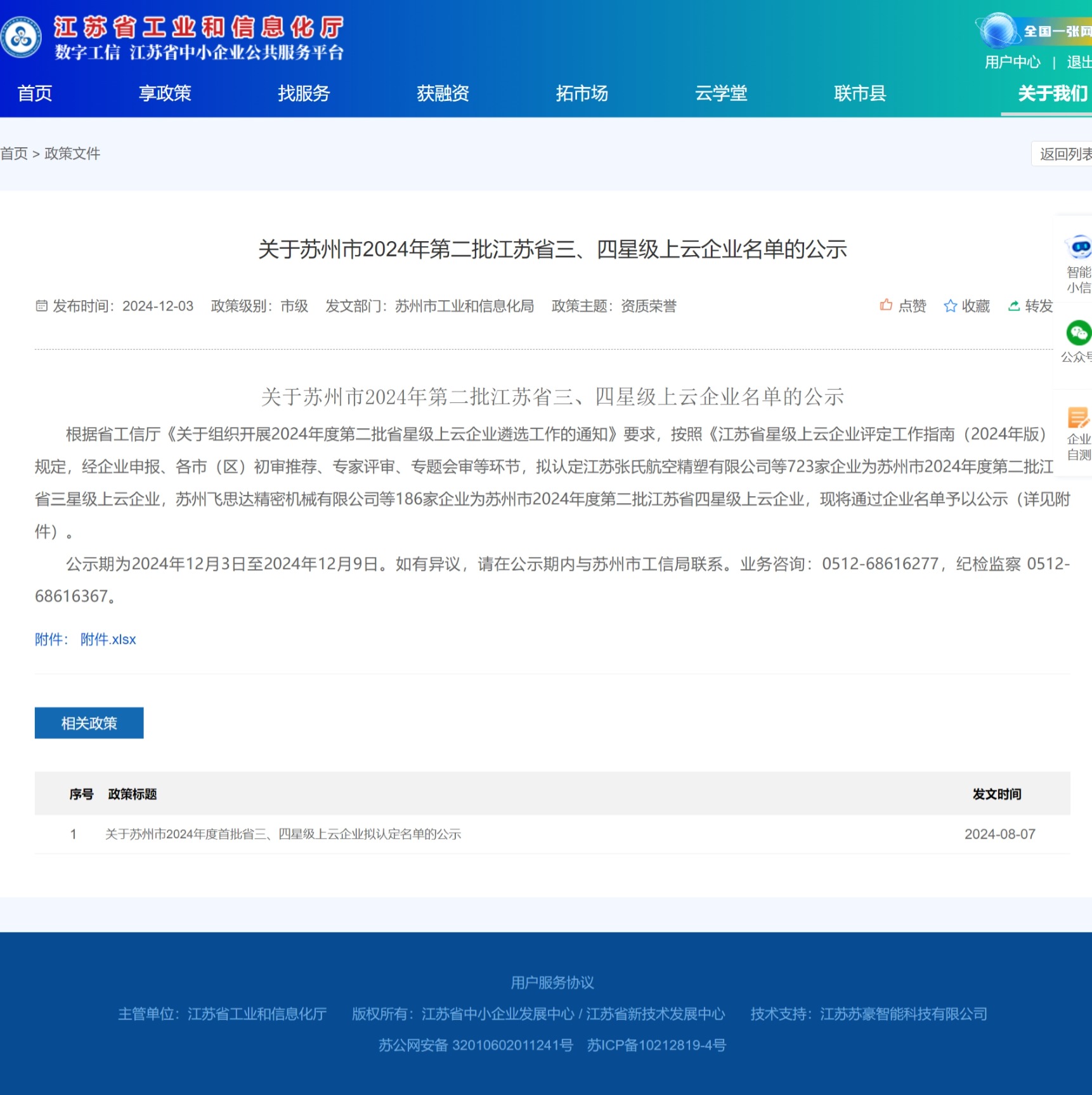
Task: Open the 关于我们 navigation tab
Action: [1053, 93]
